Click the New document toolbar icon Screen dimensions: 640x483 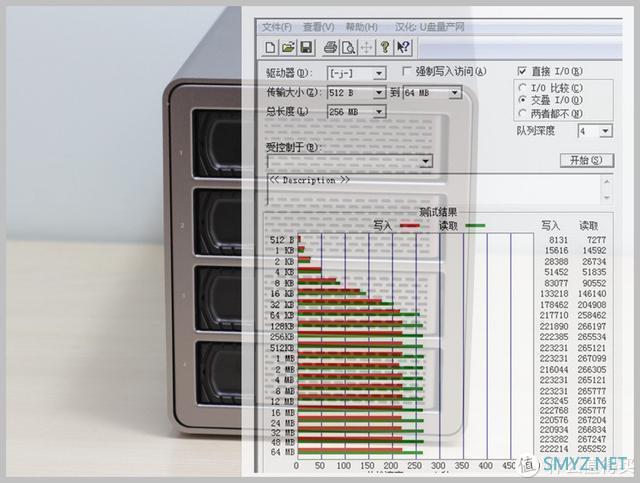pyautogui.click(x=270, y=47)
